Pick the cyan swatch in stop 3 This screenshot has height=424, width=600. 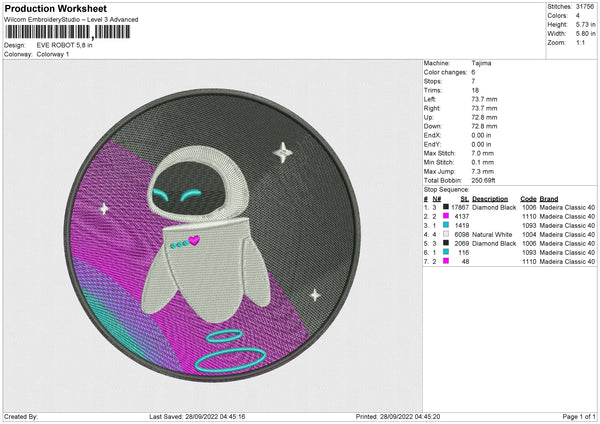tap(444, 225)
